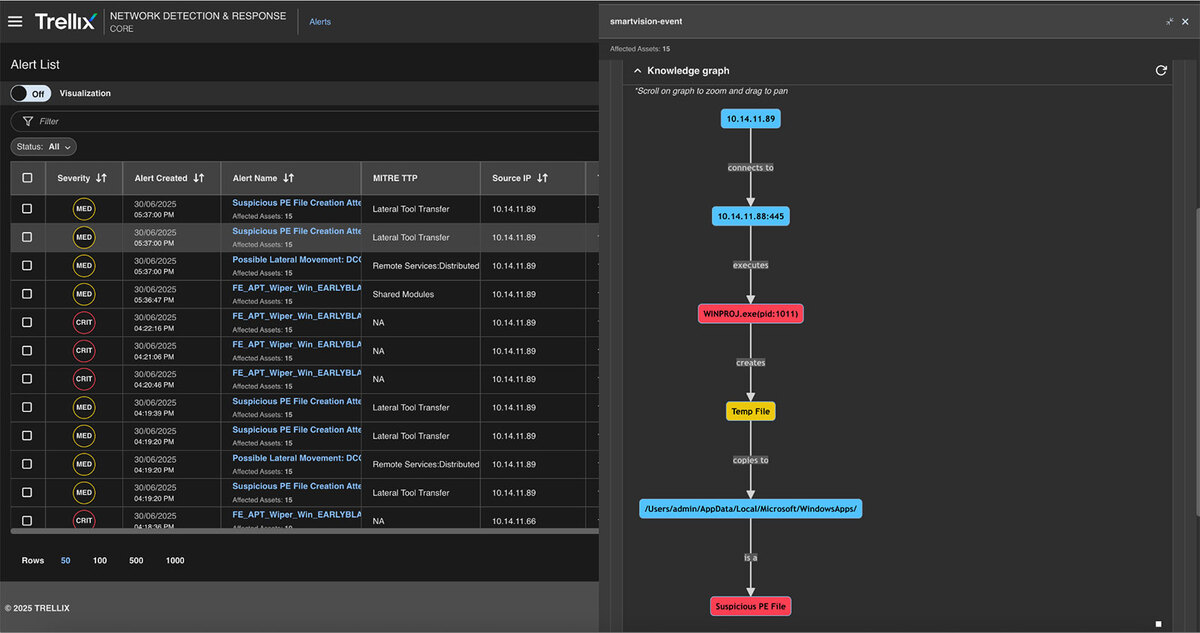Collapse the Knowledge graph section chevron

pyautogui.click(x=638, y=71)
